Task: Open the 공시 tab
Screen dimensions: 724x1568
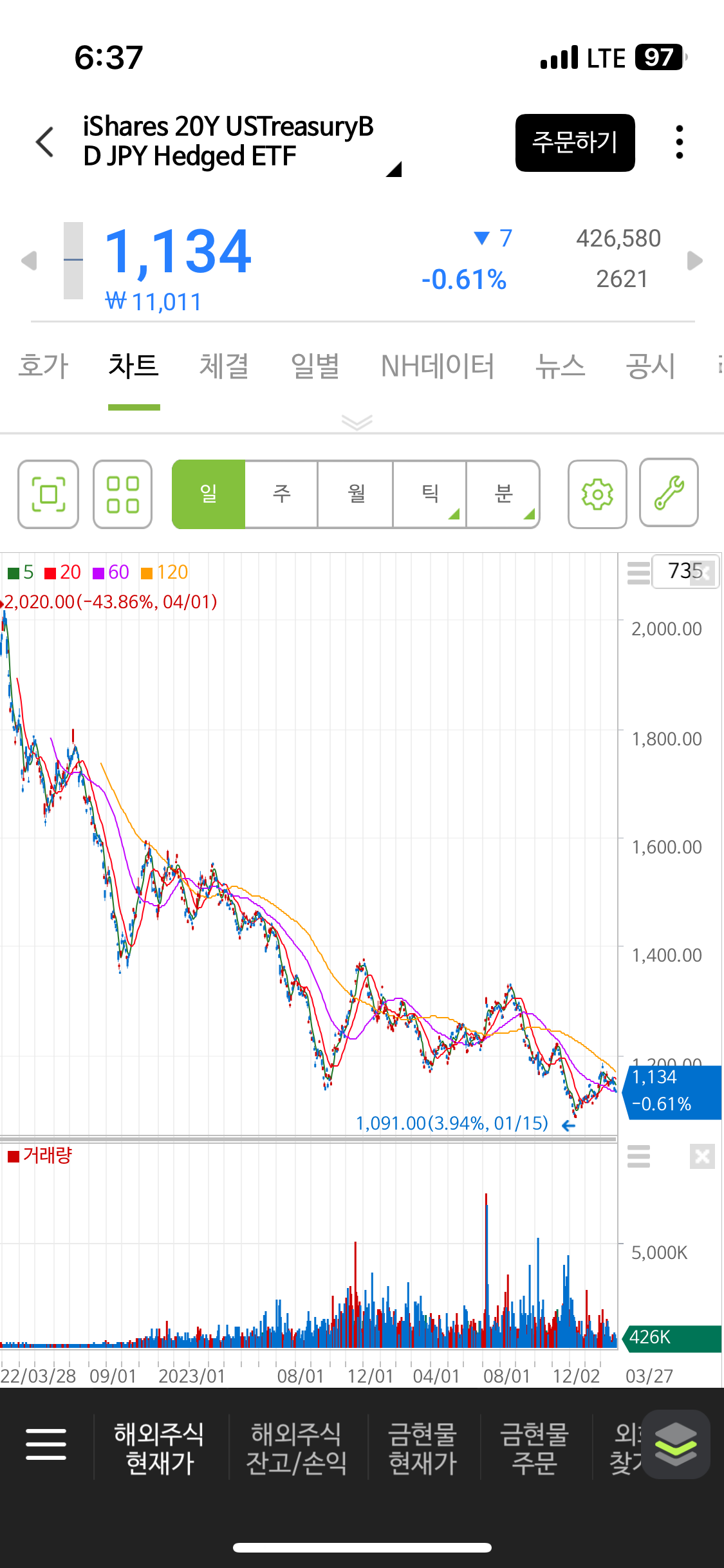Action: coord(651,366)
